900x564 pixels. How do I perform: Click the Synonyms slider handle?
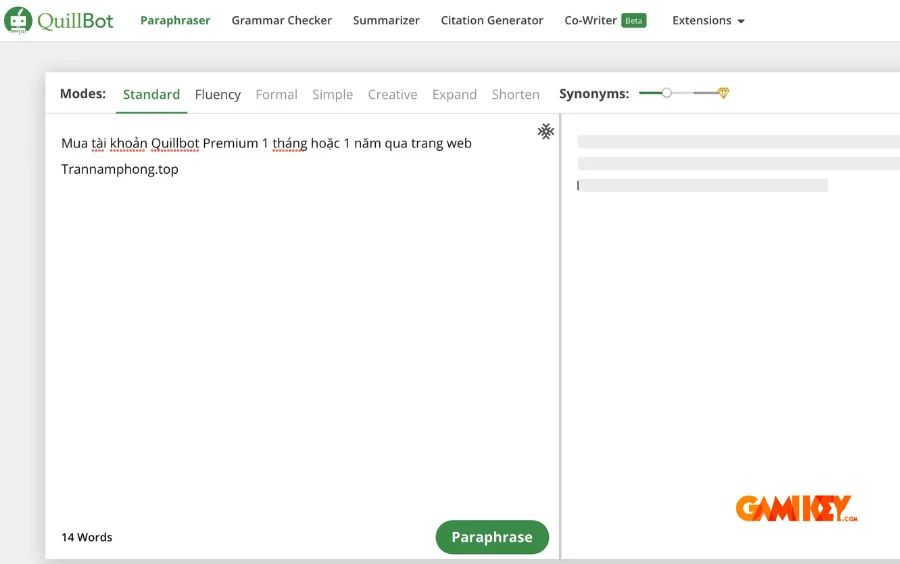click(x=667, y=93)
